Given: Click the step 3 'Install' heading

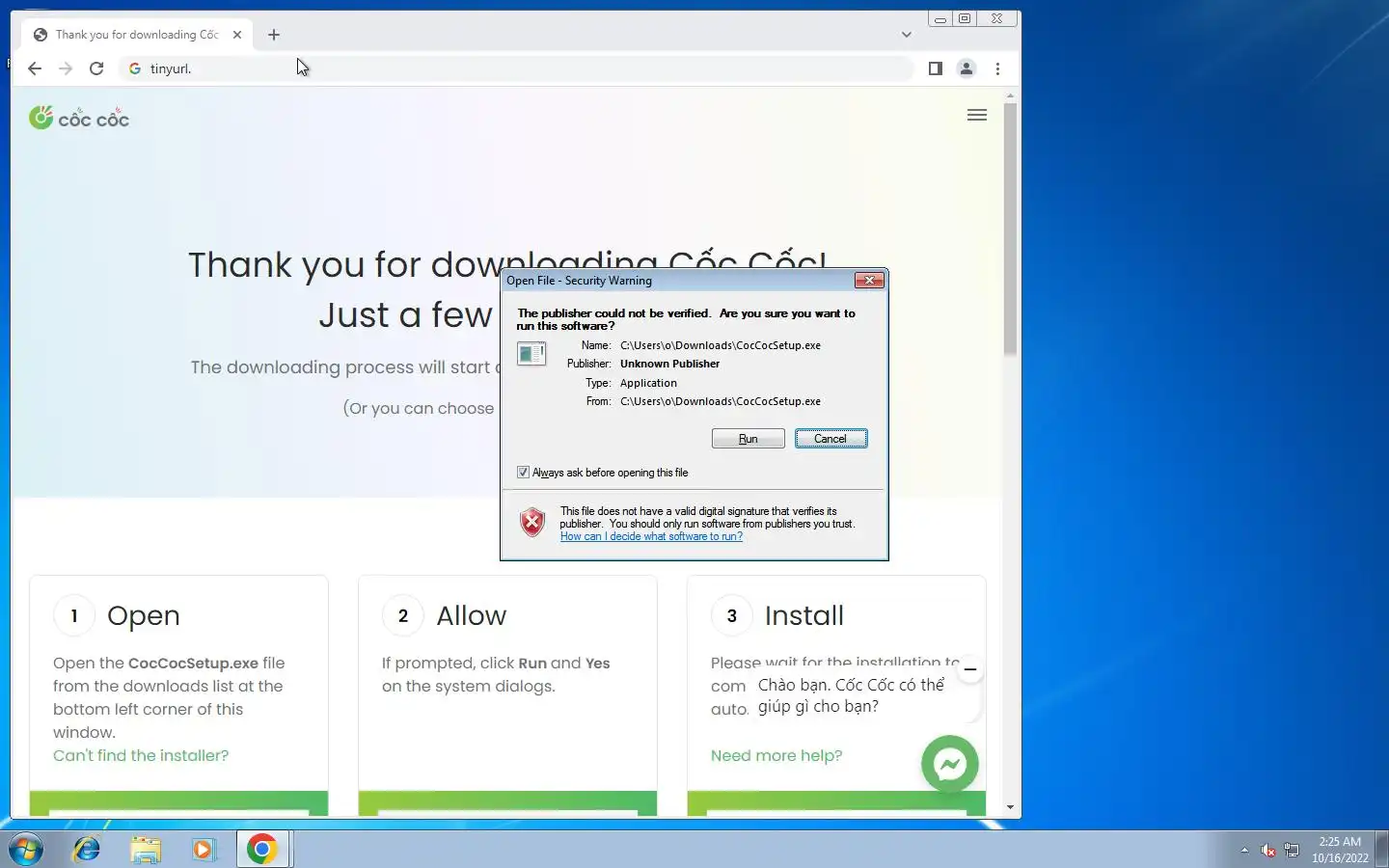Looking at the screenshot, I should coord(803,615).
